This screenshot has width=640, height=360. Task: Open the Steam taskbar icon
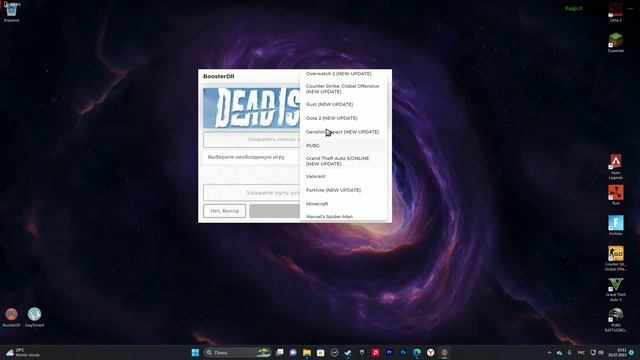tap(348, 352)
